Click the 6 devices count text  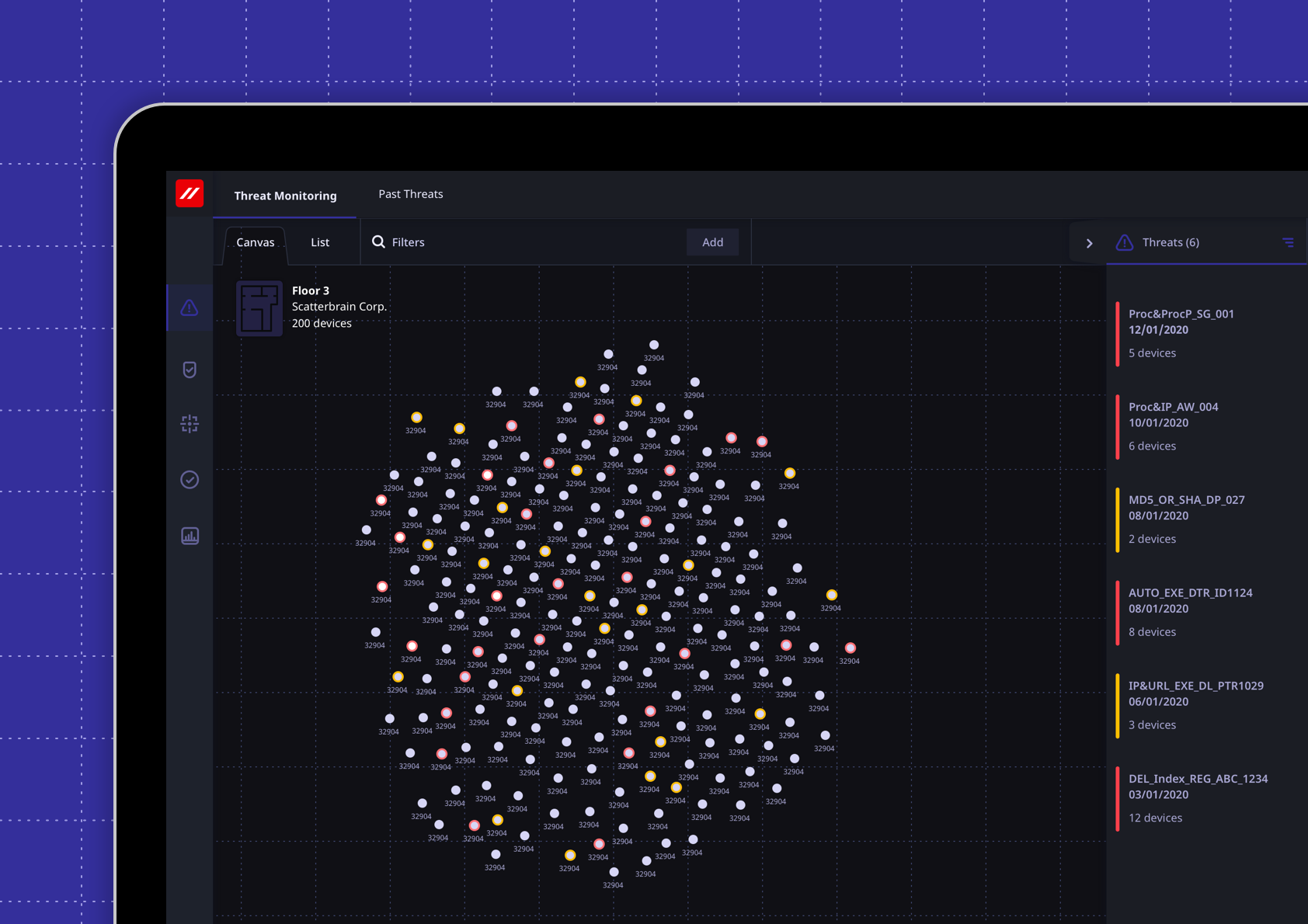click(x=1152, y=446)
